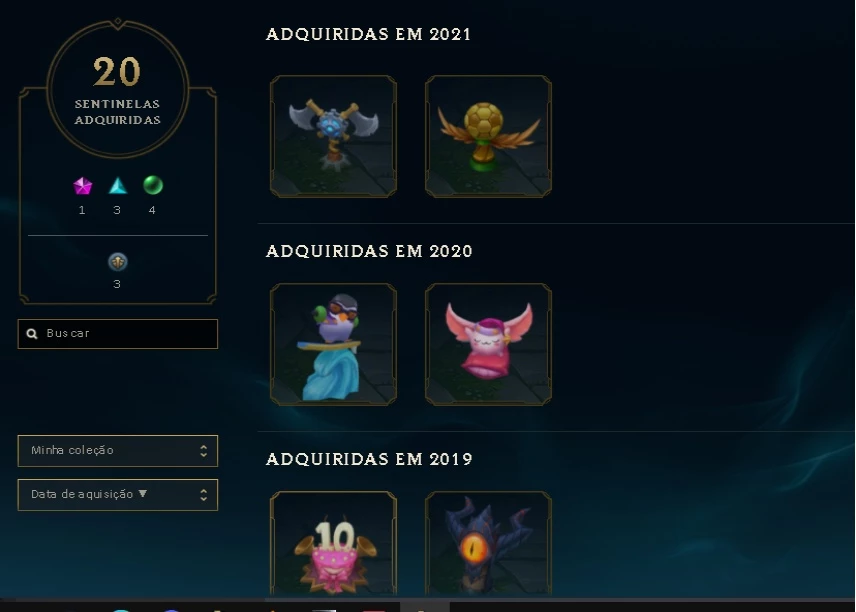Select the golden soccer ball ward skin
The height and width of the screenshot is (612, 856).
click(x=489, y=136)
